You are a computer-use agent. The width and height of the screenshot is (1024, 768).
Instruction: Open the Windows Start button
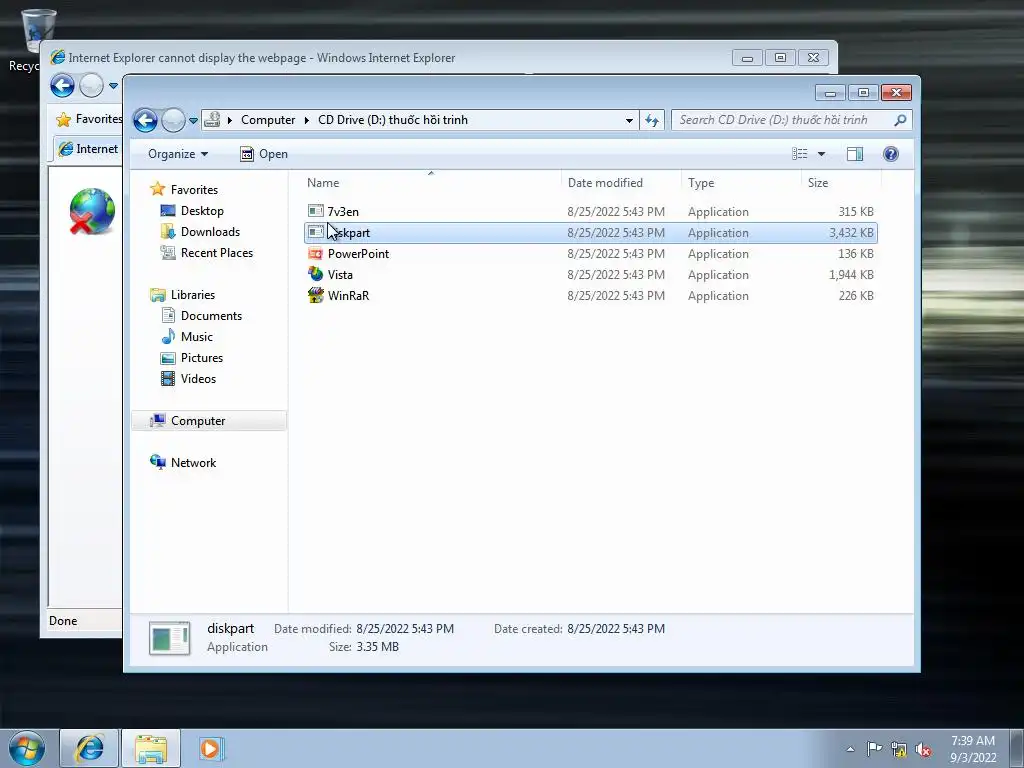(x=27, y=748)
